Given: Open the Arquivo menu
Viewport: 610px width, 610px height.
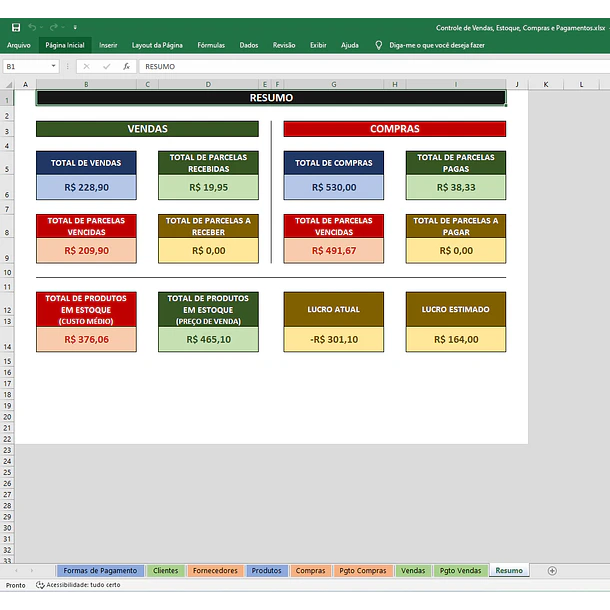Looking at the screenshot, I should pyautogui.click(x=19, y=45).
